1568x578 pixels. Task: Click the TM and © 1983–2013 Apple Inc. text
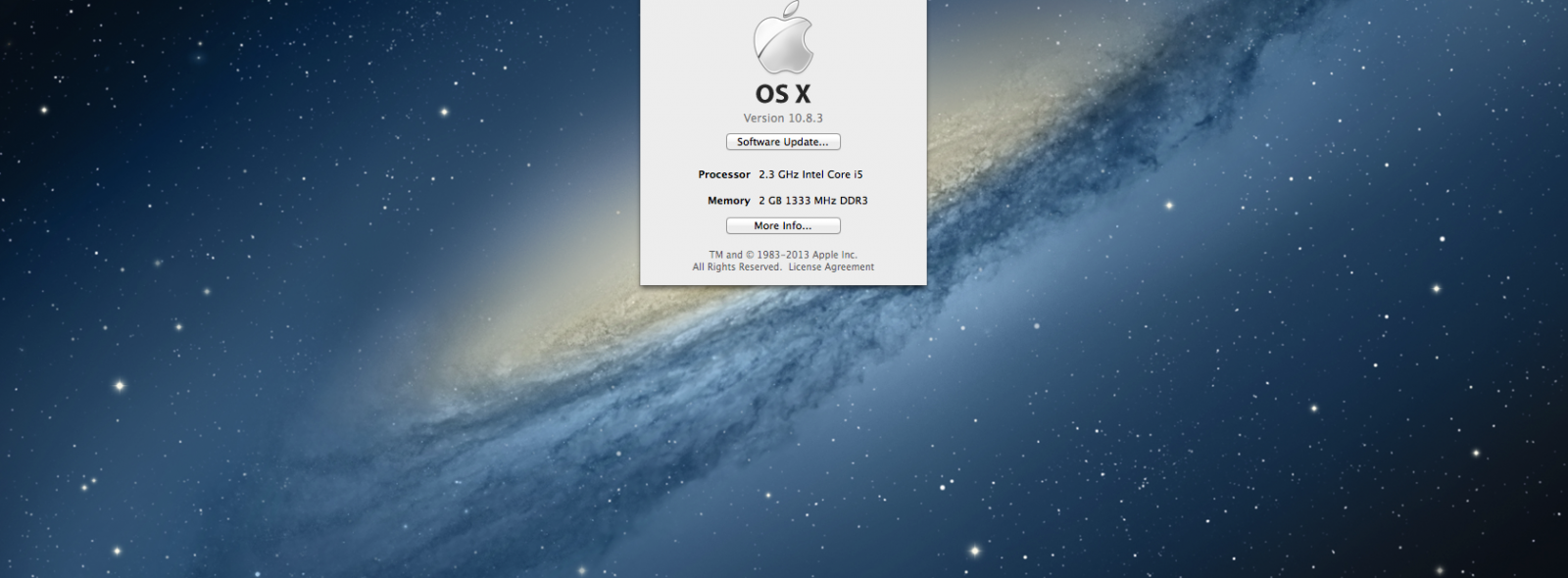(783, 255)
